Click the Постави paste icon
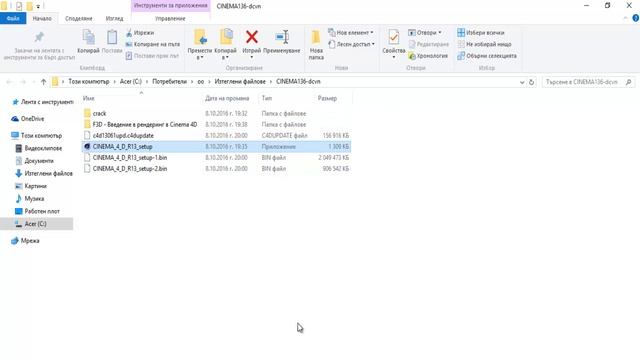 pyautogui.click(x=112, y=37)
